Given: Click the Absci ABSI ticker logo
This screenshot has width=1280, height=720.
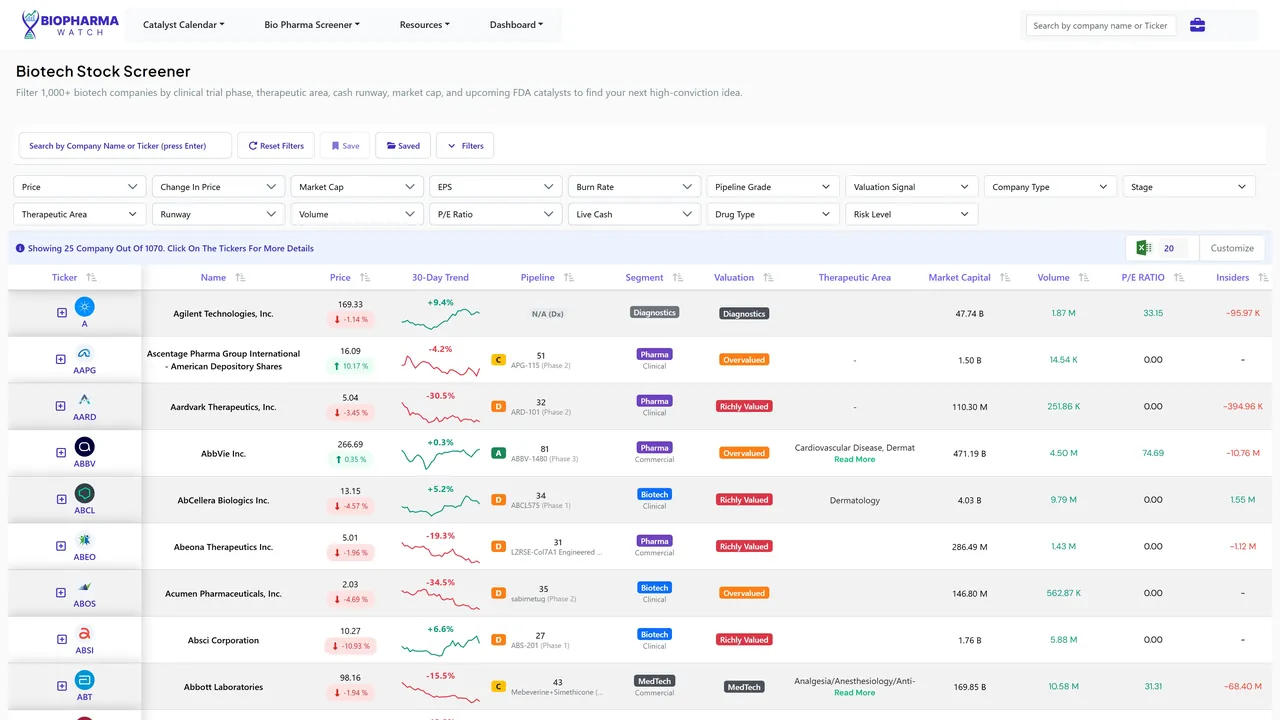Looking at the screenshot, I should click(85, 633).
